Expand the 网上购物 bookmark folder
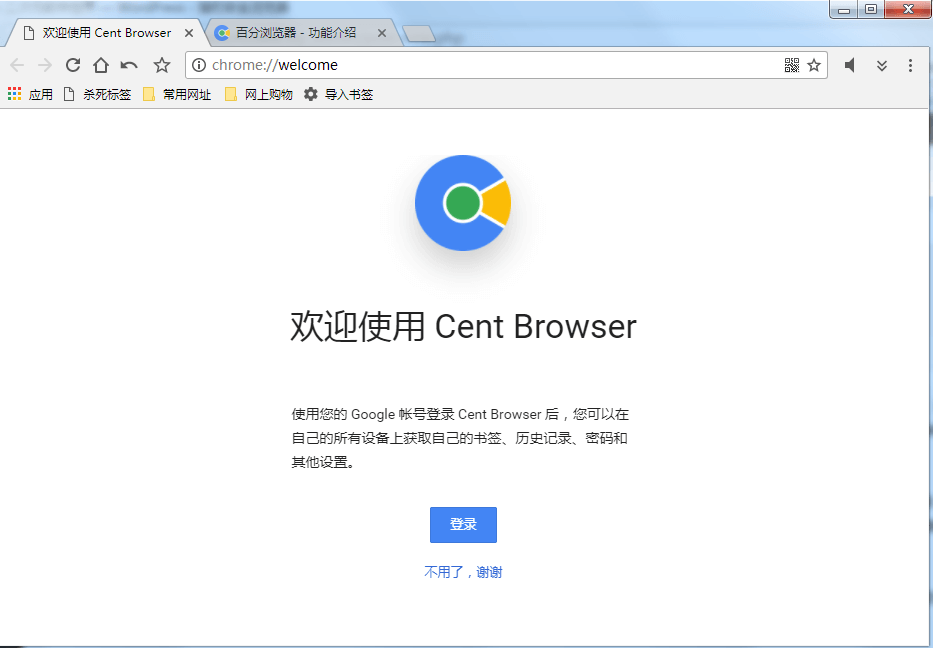Image resolution: width=933 pixels, height=648 pixels. point(259,94)
